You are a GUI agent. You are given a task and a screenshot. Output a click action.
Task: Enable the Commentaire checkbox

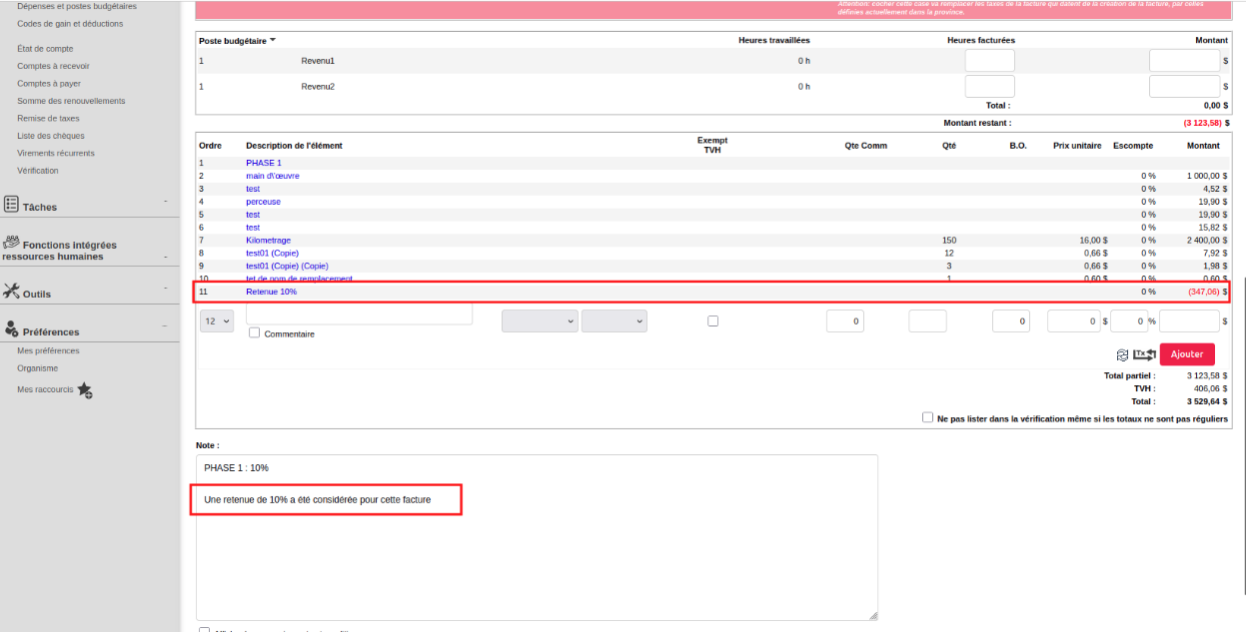[254, 333]
